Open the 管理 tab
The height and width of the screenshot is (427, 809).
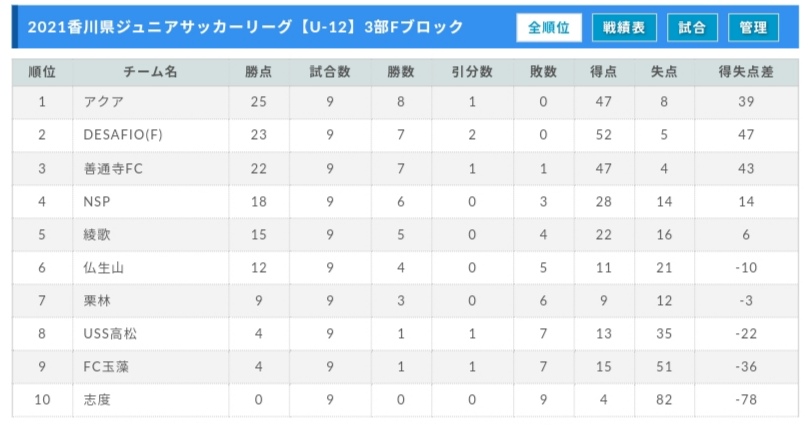point(753,27)
